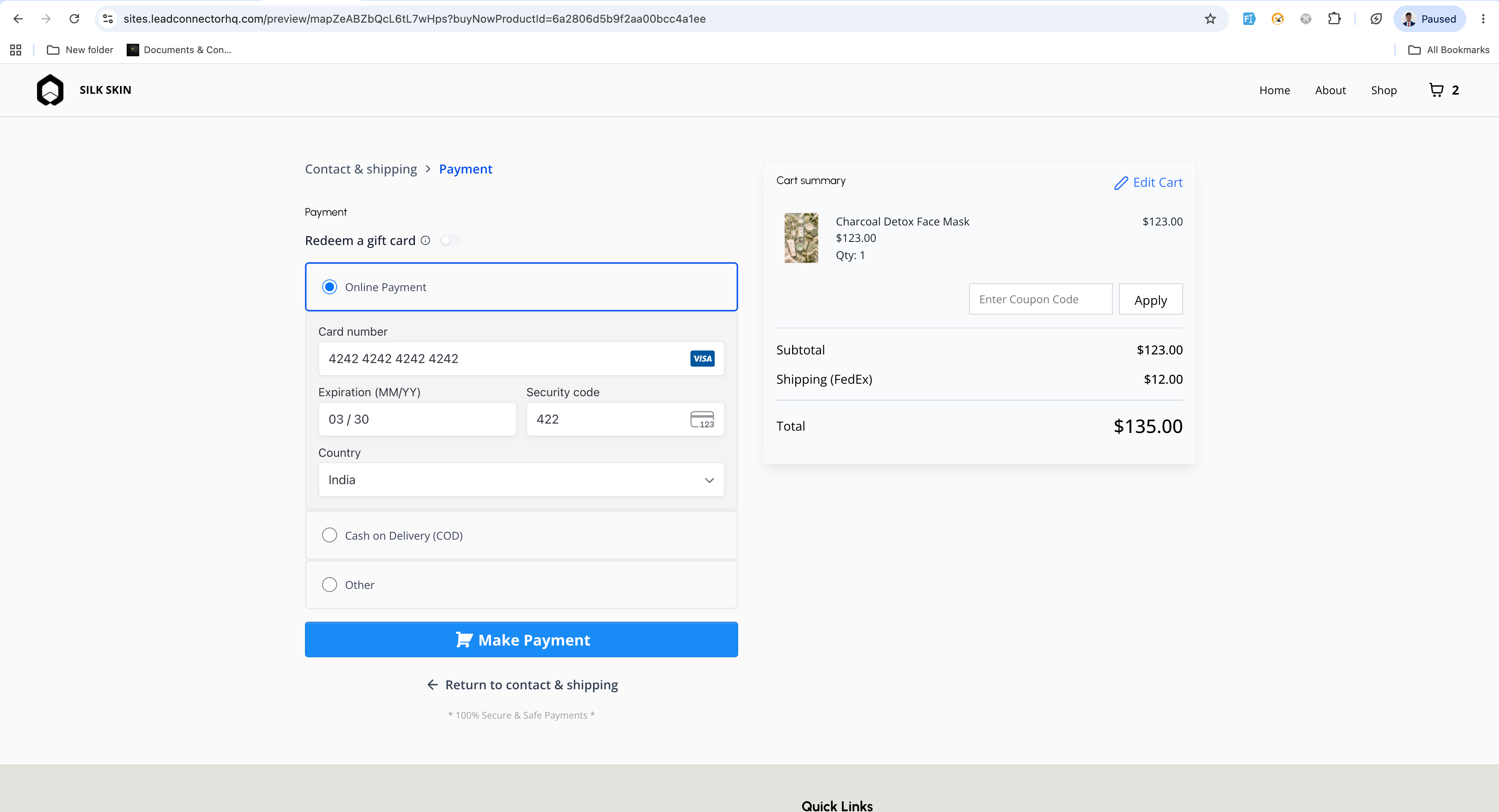Click the Qty: 1 text
The image size is (1499, 812).
click(x=850, y=255)
